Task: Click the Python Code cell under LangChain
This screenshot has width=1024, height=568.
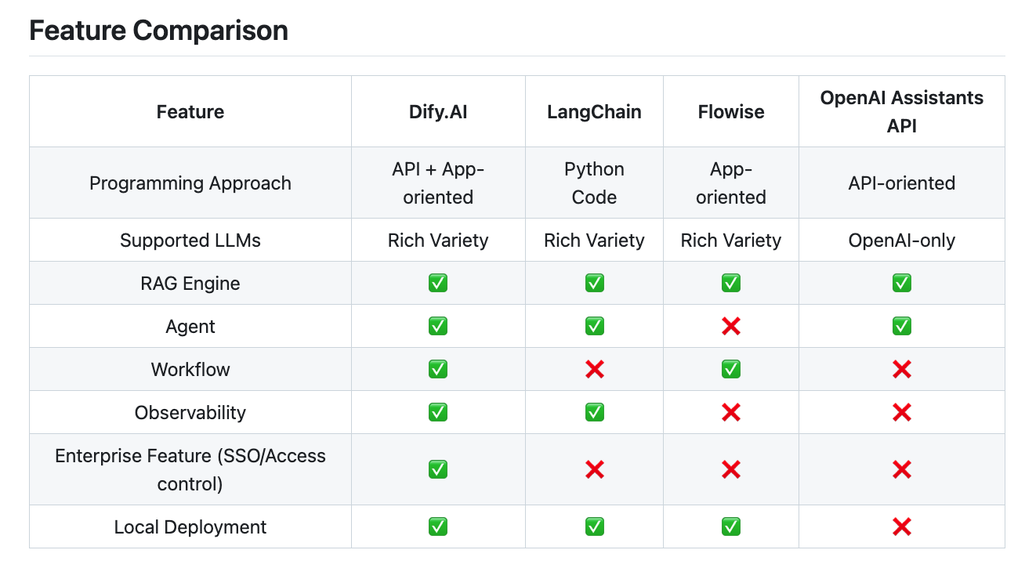Action: click(594, 183)
